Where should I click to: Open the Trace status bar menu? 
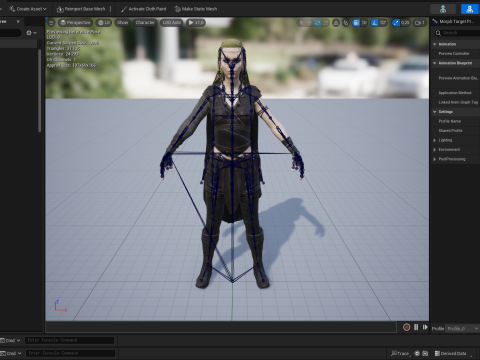(x=400, y=353)
